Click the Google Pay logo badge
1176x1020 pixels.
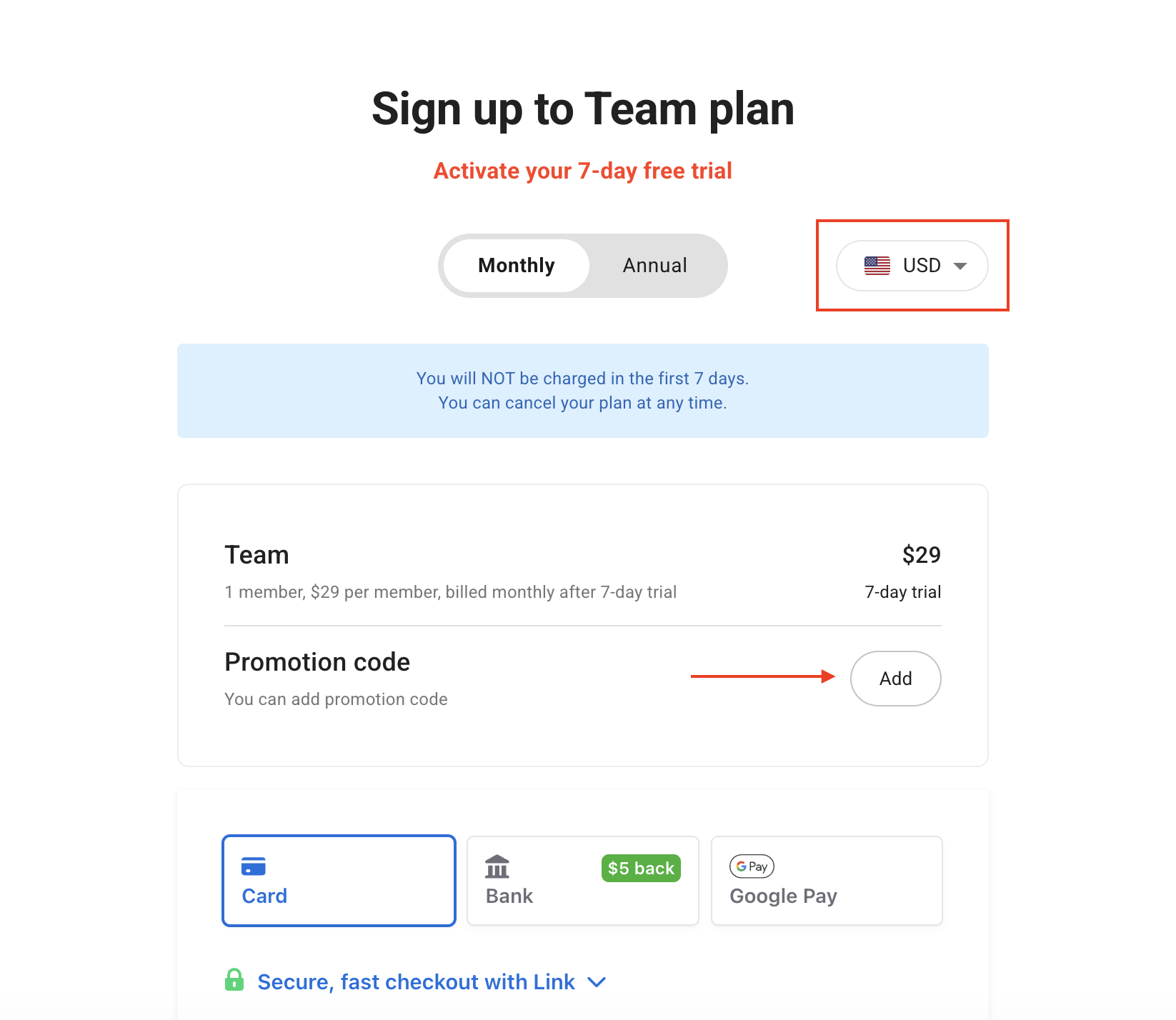click(x=752, y=866)
